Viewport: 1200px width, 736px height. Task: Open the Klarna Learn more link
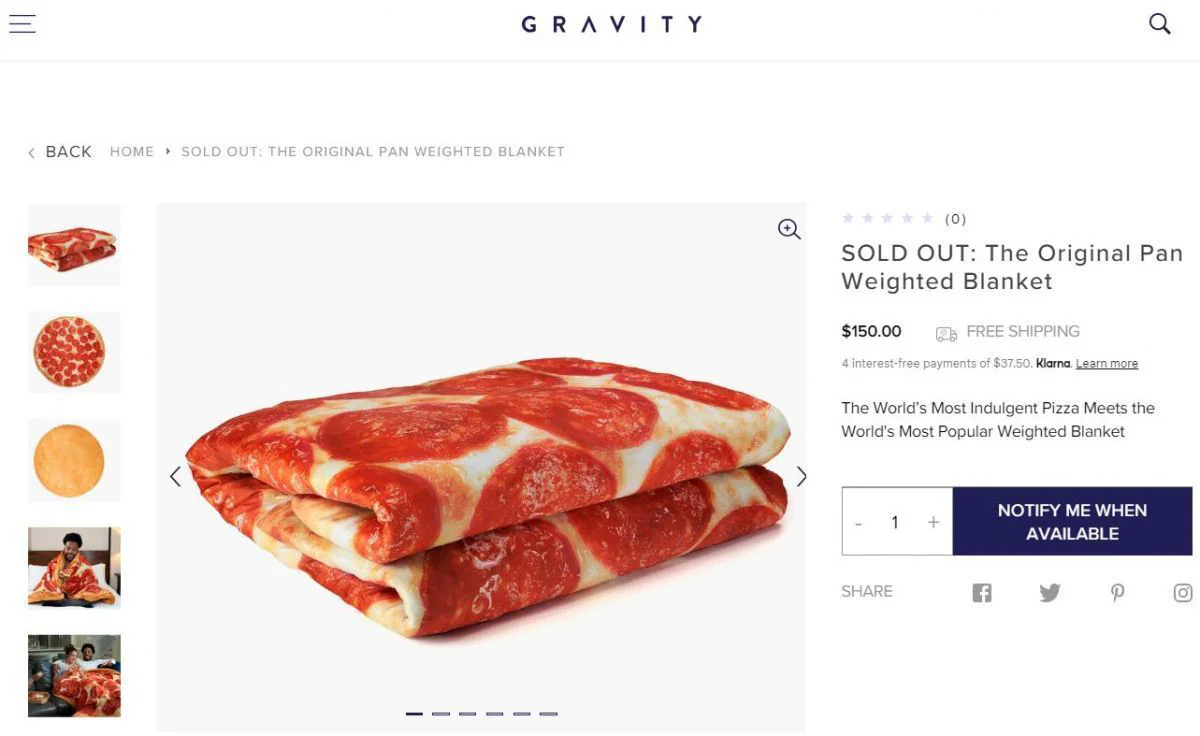click(x=1106, y=363)
